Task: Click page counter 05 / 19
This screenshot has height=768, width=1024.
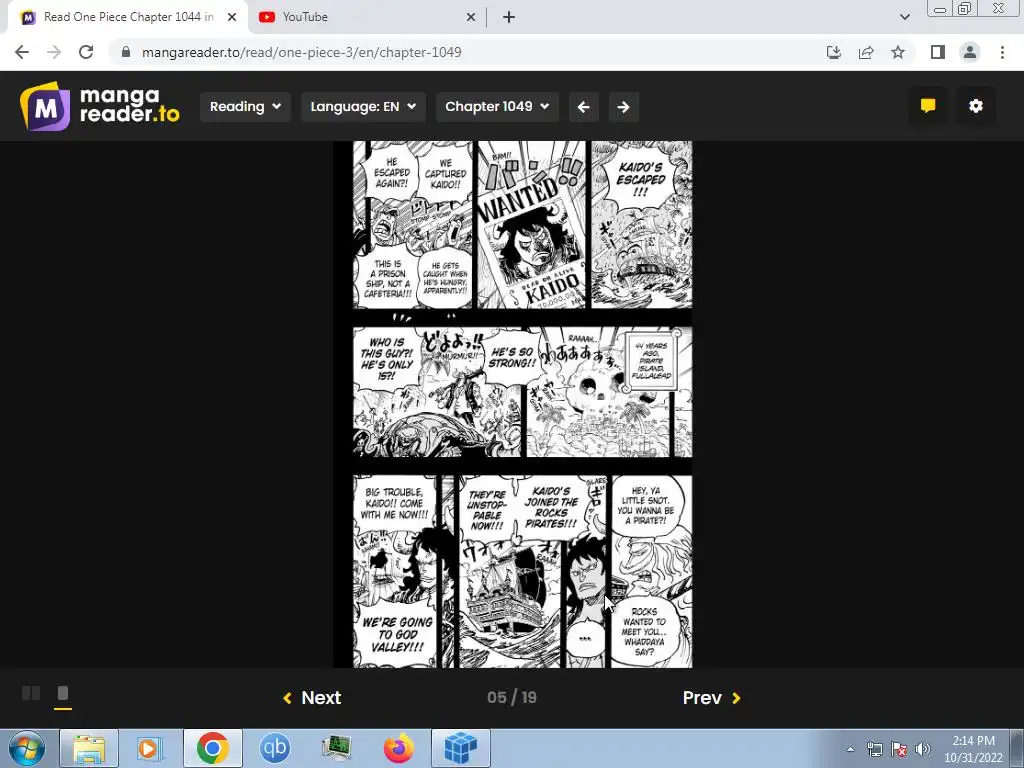Action: [x=512, y=697]
